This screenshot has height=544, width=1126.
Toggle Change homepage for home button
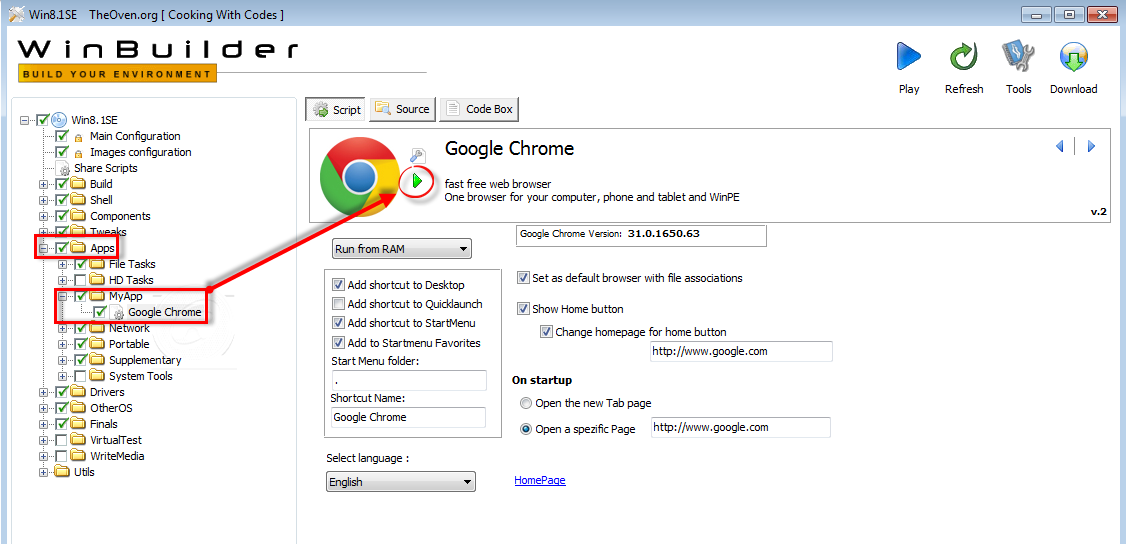click(x=547, y=332)
